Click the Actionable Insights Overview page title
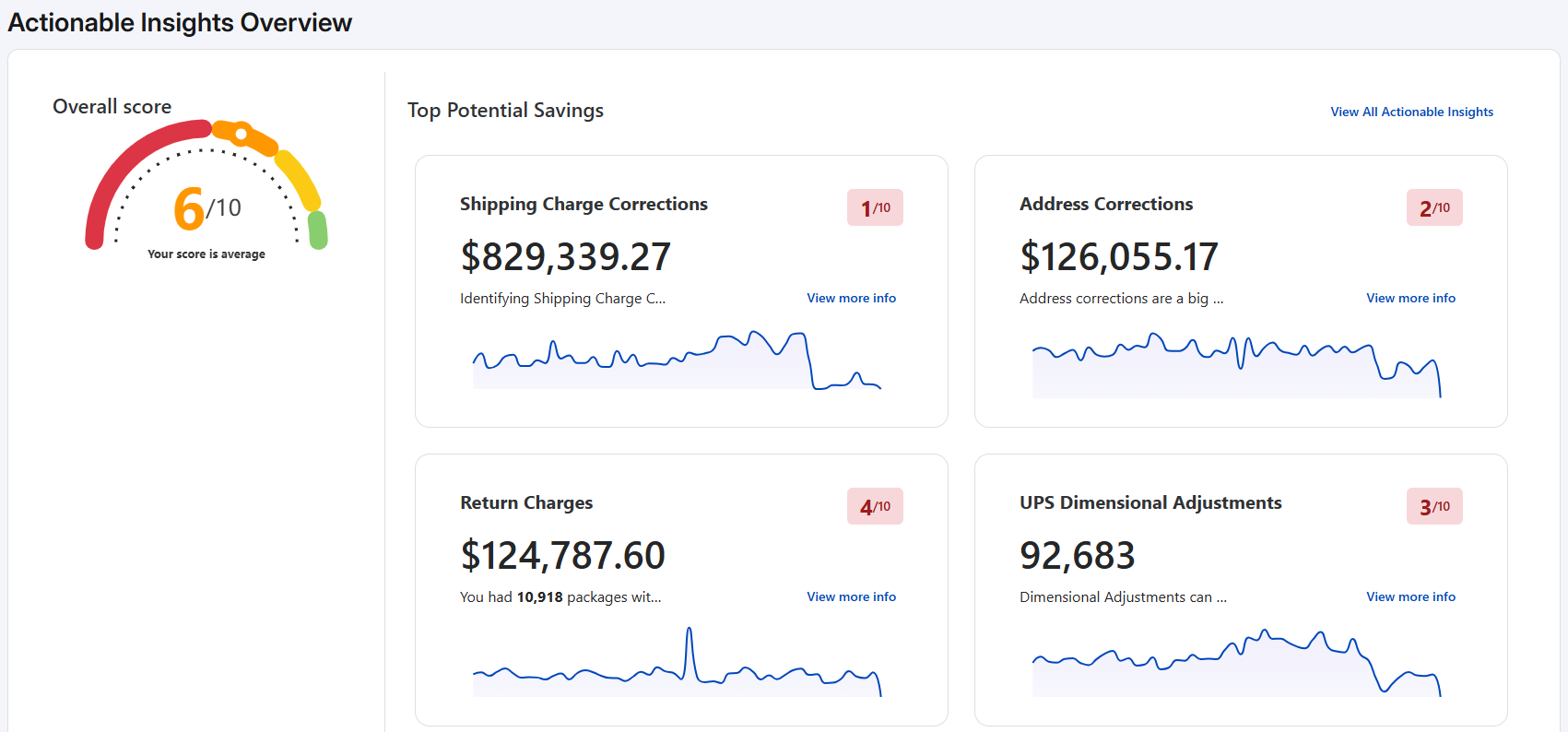This screenshot has height=732, width=1568. [180, 22]
